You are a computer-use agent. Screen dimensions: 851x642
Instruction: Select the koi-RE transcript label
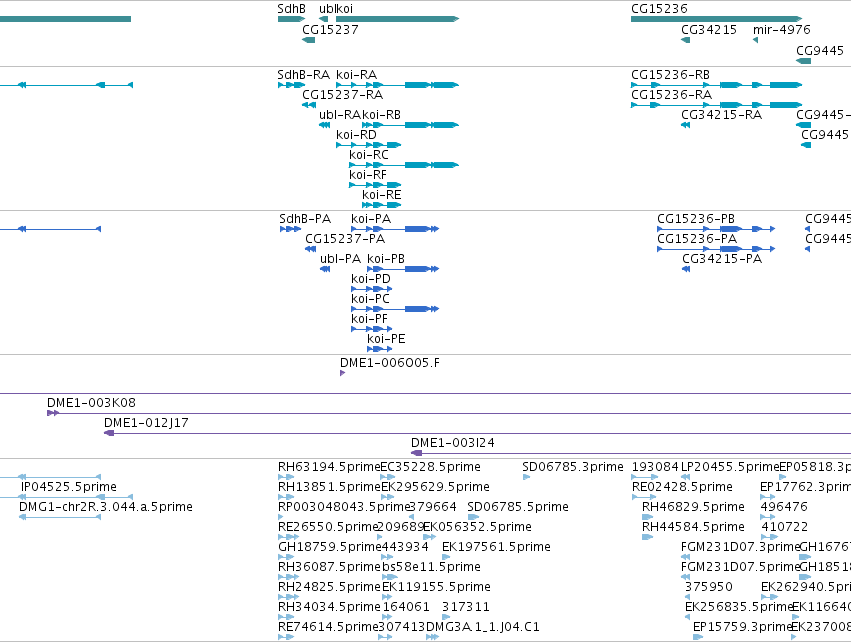[382, 195]
